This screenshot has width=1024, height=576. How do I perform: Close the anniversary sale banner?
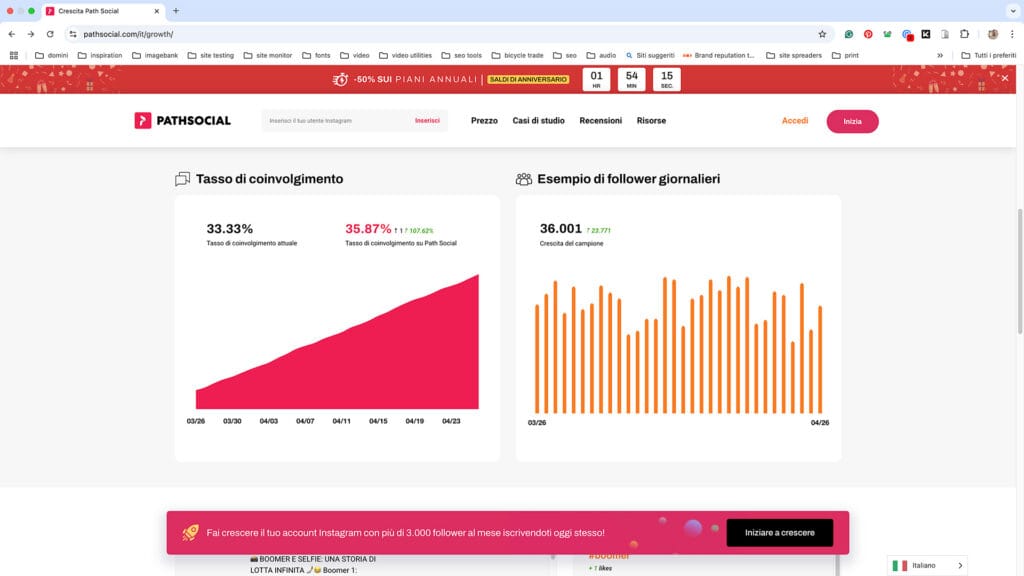click(x=1005, y=78)
